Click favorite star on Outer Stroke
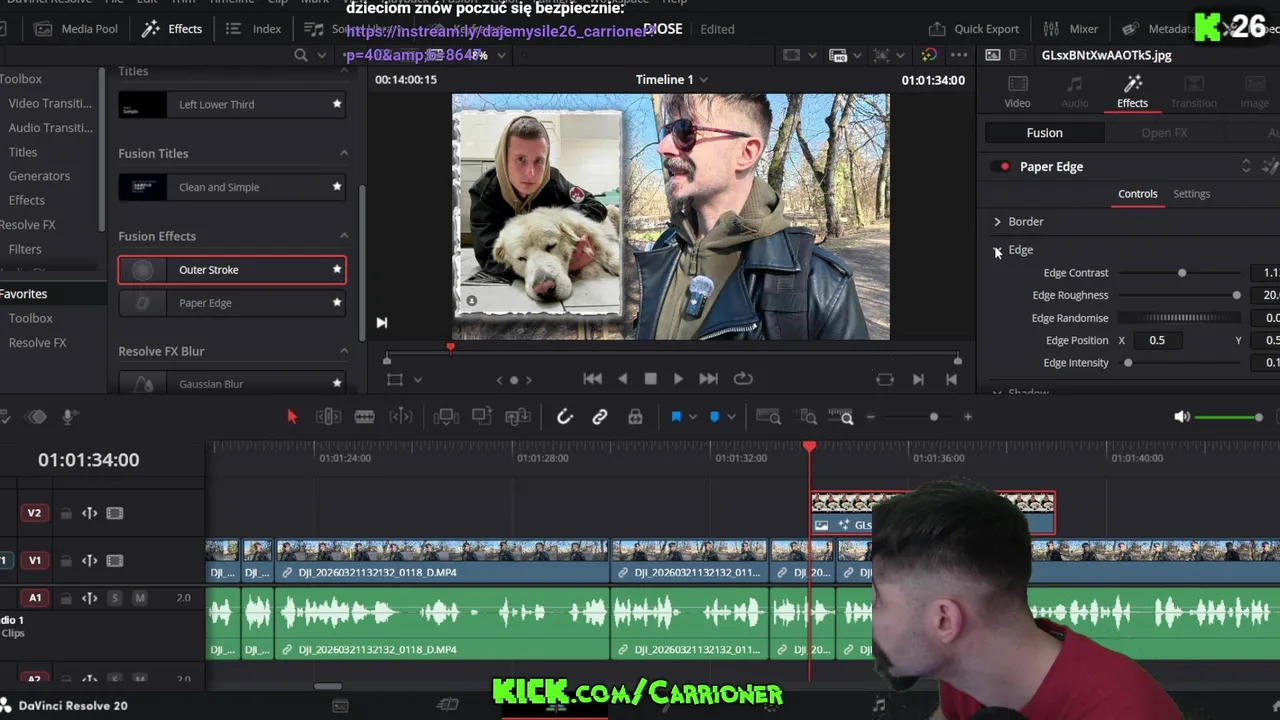The image size is (1280, 720). [337, 270]
